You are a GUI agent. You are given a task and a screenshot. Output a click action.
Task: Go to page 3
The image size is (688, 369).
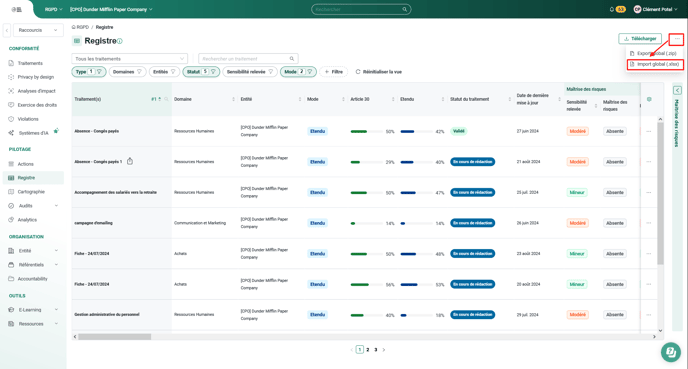(x=376, y=350)
